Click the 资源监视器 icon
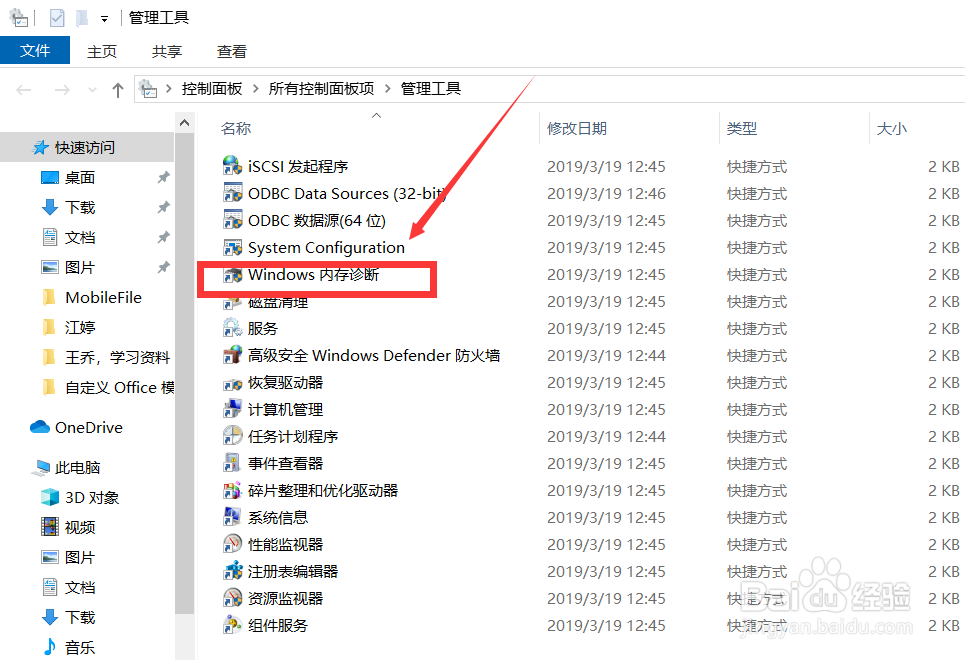This screenshot has width=965, height=660. [x=232, y=598]
